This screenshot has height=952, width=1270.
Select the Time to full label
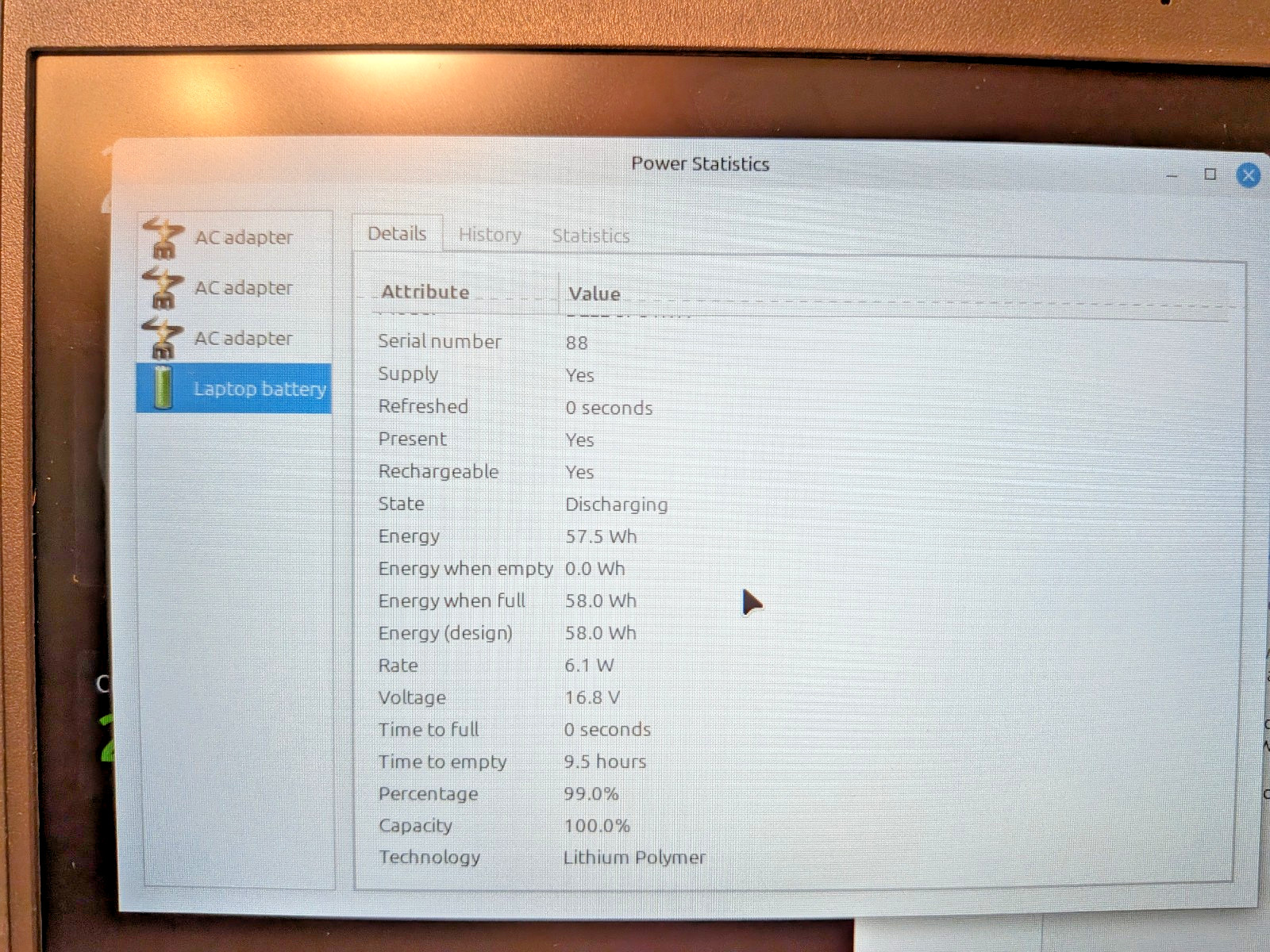click(429, 729)
